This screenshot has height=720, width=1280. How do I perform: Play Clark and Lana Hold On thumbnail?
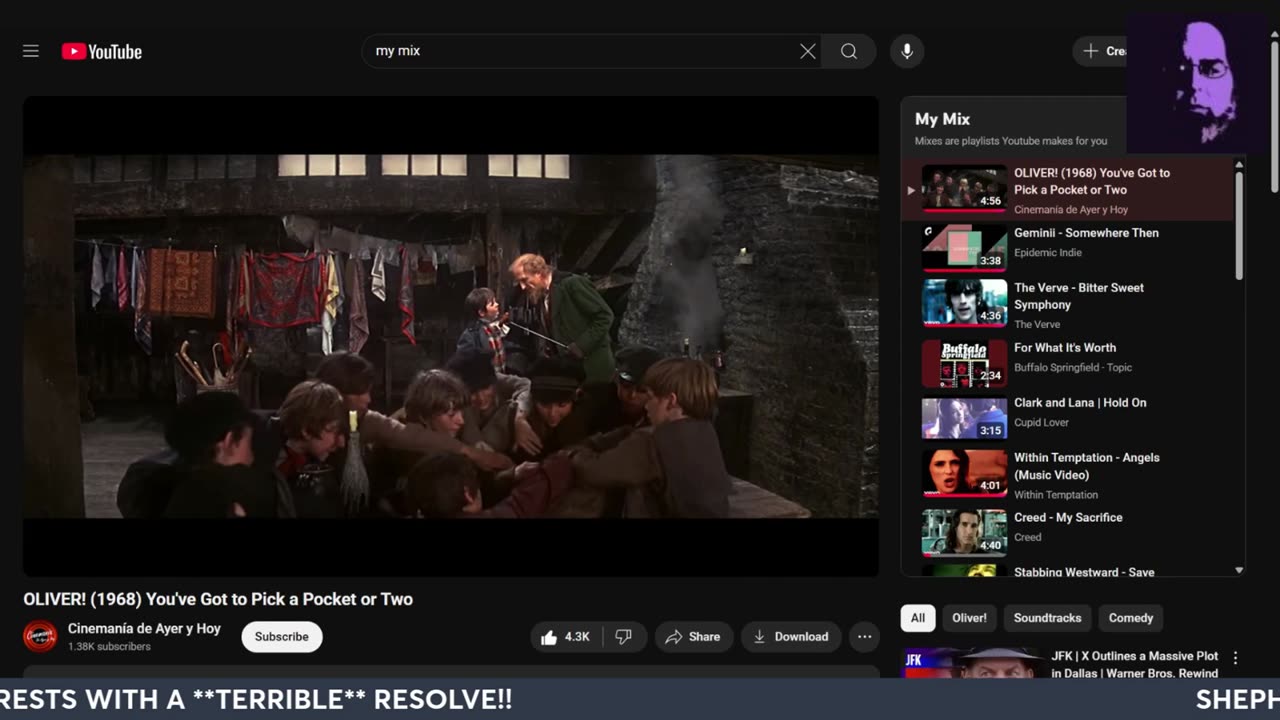tap(964, 418)
